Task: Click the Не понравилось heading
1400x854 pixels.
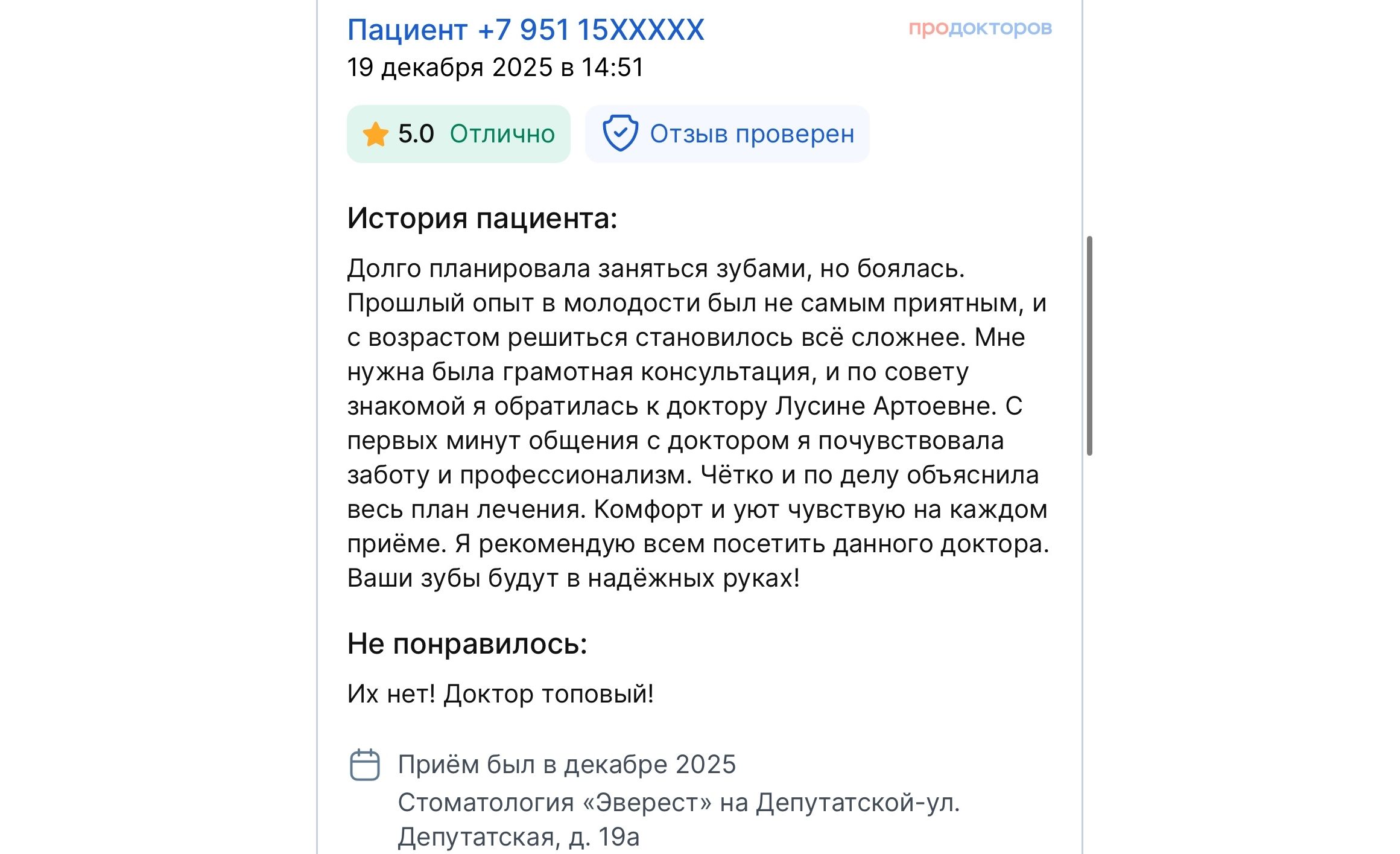Action: (x=467, y=643)
